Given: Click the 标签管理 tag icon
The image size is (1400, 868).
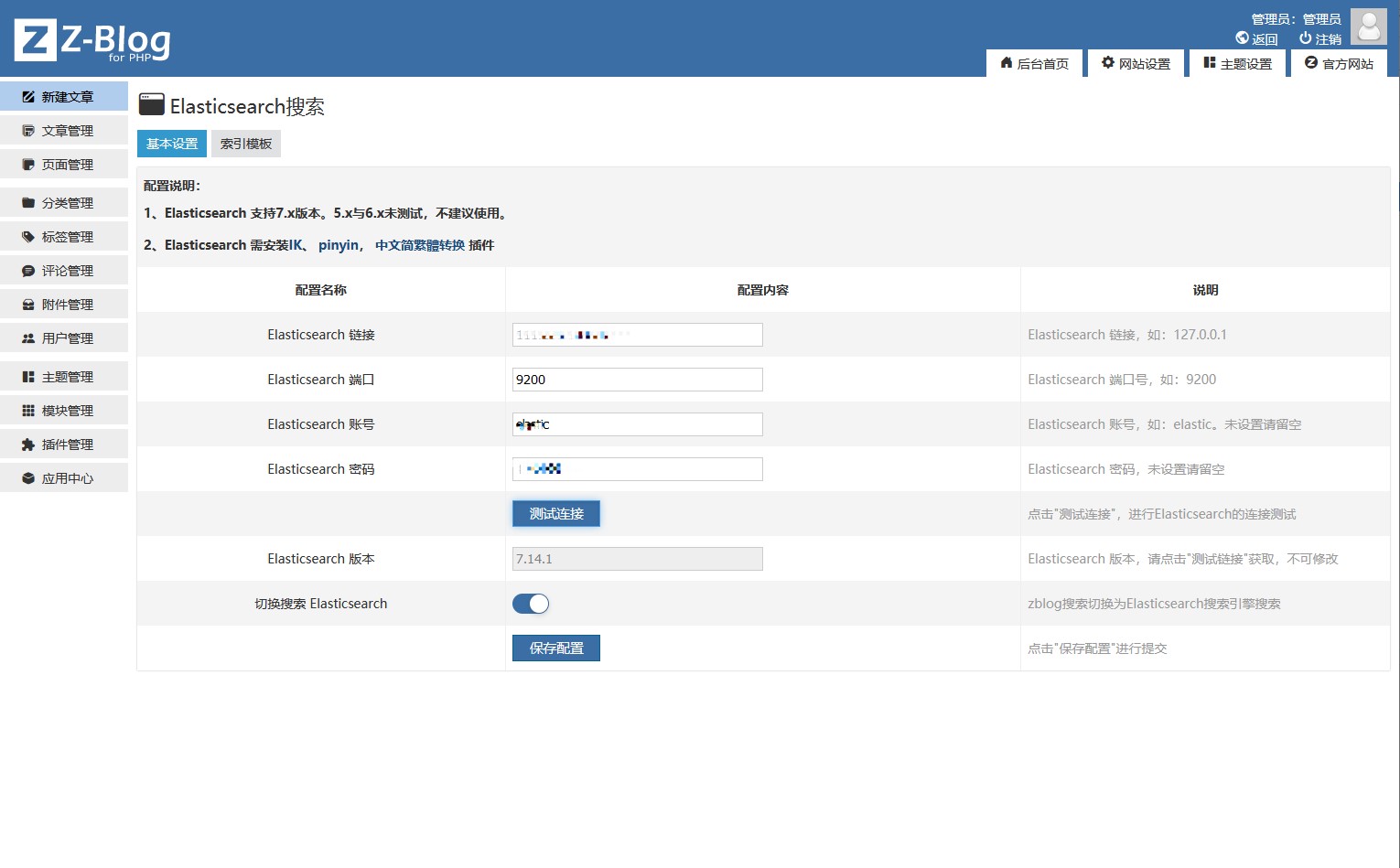Looking at the screenshot, I should [x=28, y=237].
